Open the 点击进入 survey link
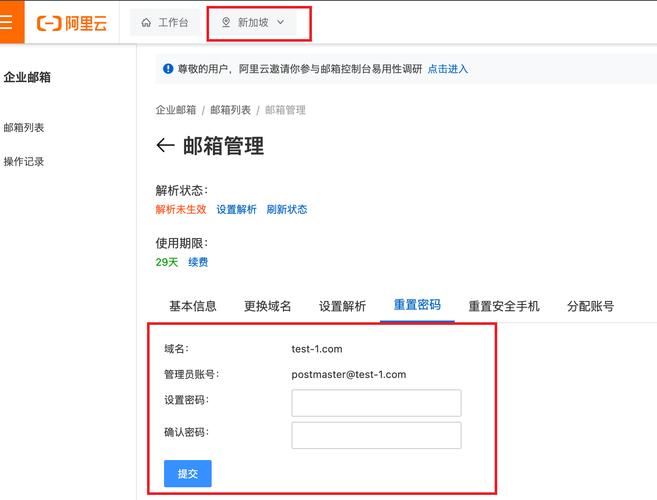 (447, 69)
